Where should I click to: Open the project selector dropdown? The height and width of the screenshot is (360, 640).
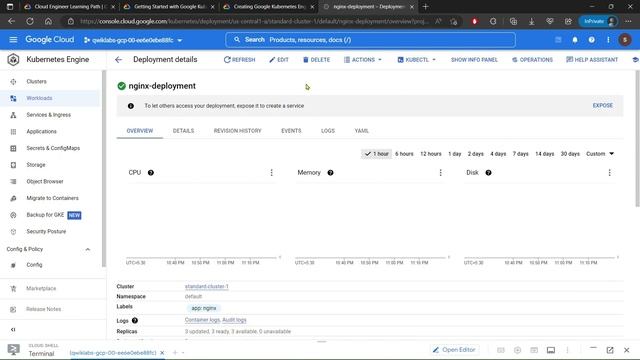pyautogui.click(x=133, y=40)
